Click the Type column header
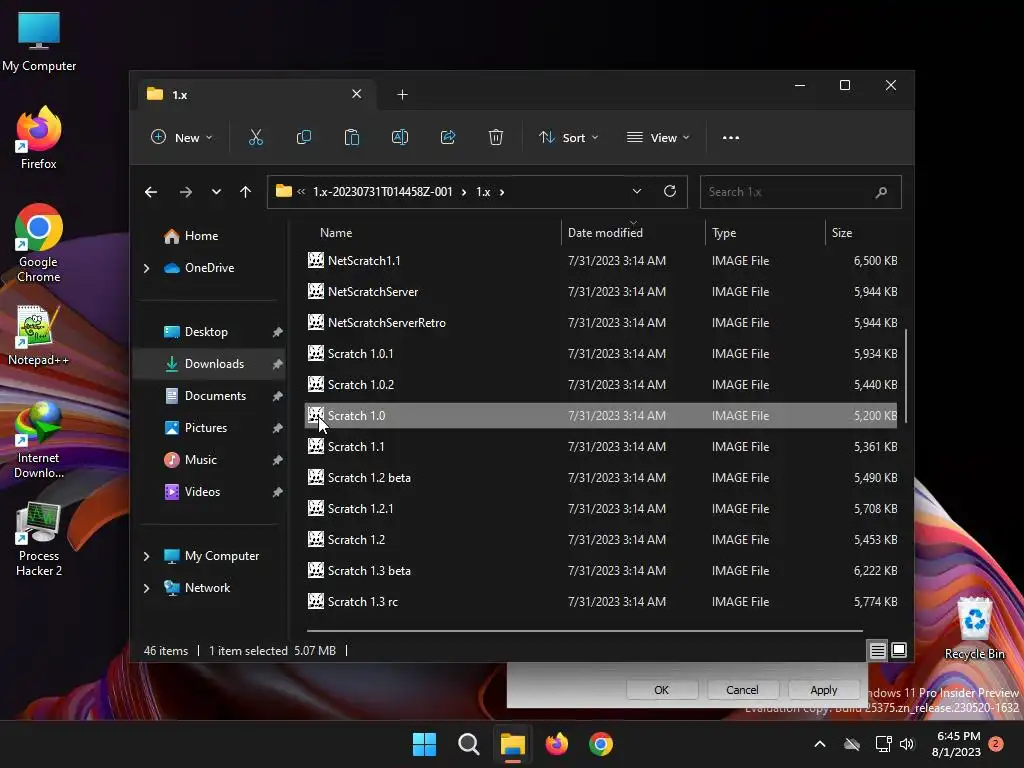1024x768 pixels. pyautogui.click(x=765, y=232)
